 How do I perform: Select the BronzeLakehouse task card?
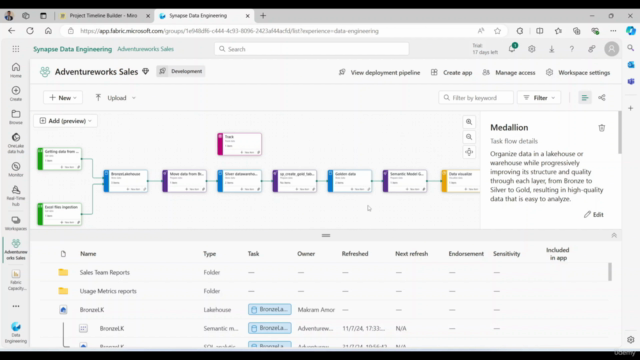pyautogui.click(x=126, y=181)
